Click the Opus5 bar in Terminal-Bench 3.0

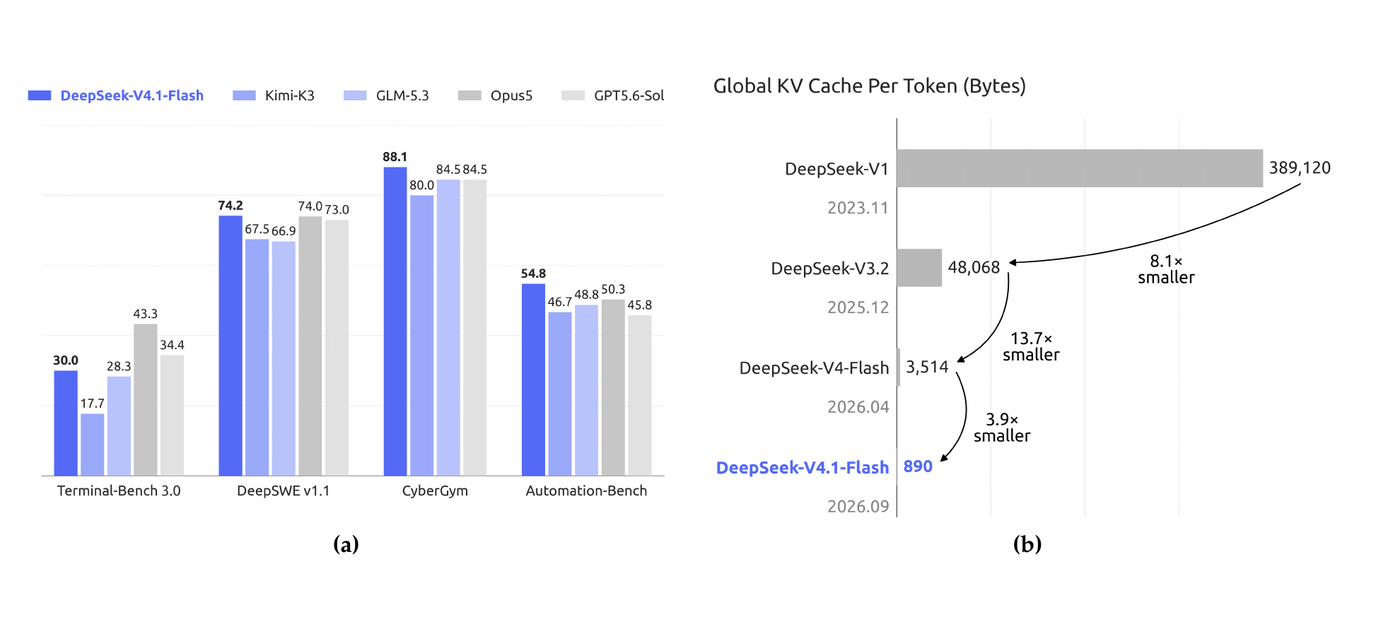[x=146, y=400]
